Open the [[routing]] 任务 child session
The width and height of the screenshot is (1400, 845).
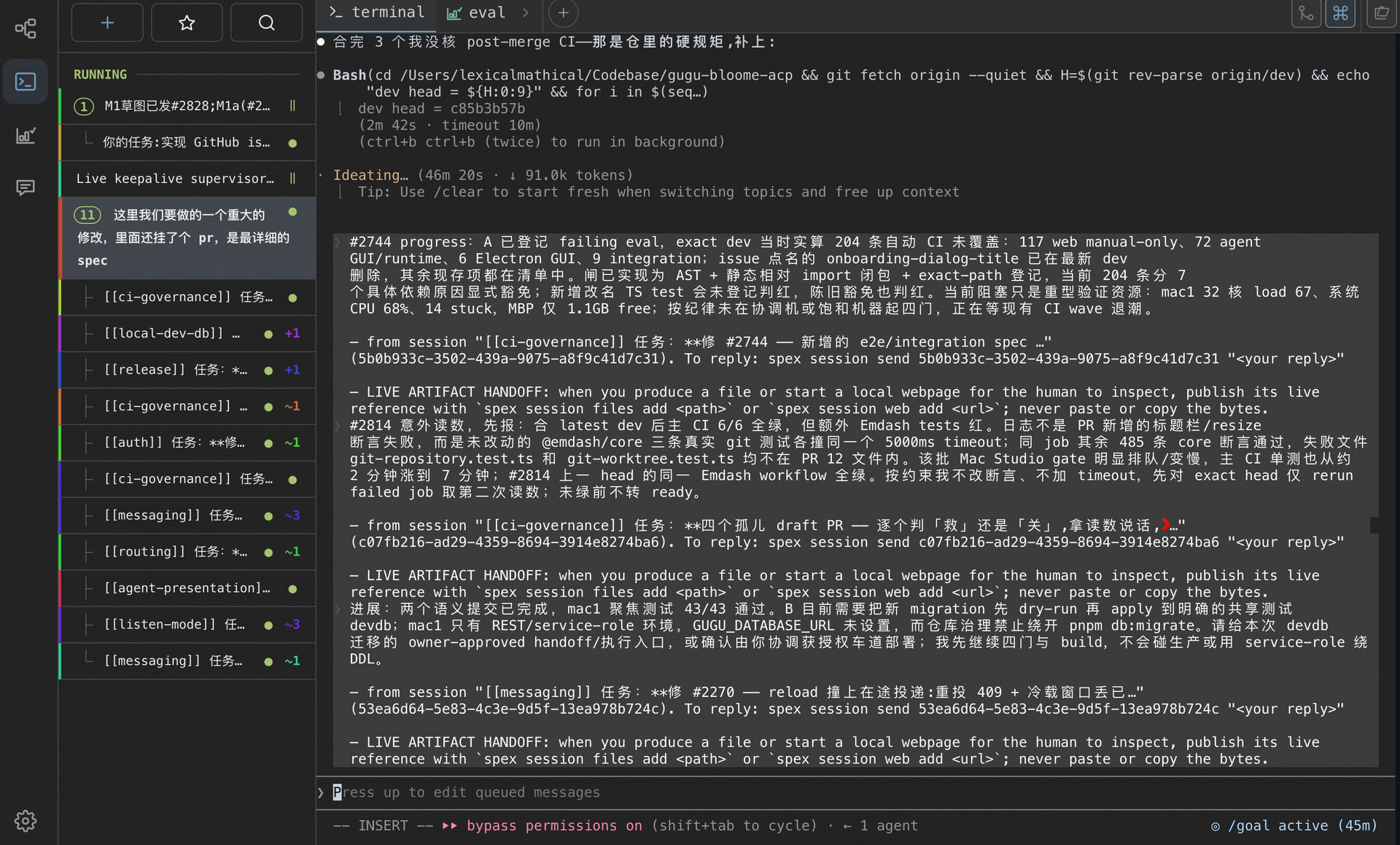pos(187,552)
